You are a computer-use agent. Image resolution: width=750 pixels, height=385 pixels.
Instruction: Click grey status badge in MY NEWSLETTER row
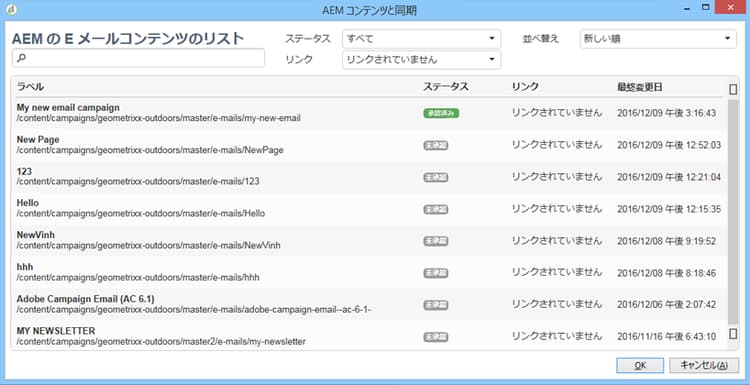[x=436, y=337]
